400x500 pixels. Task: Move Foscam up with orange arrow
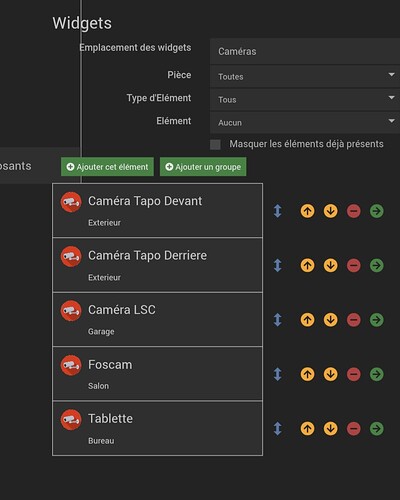point(307,374)
